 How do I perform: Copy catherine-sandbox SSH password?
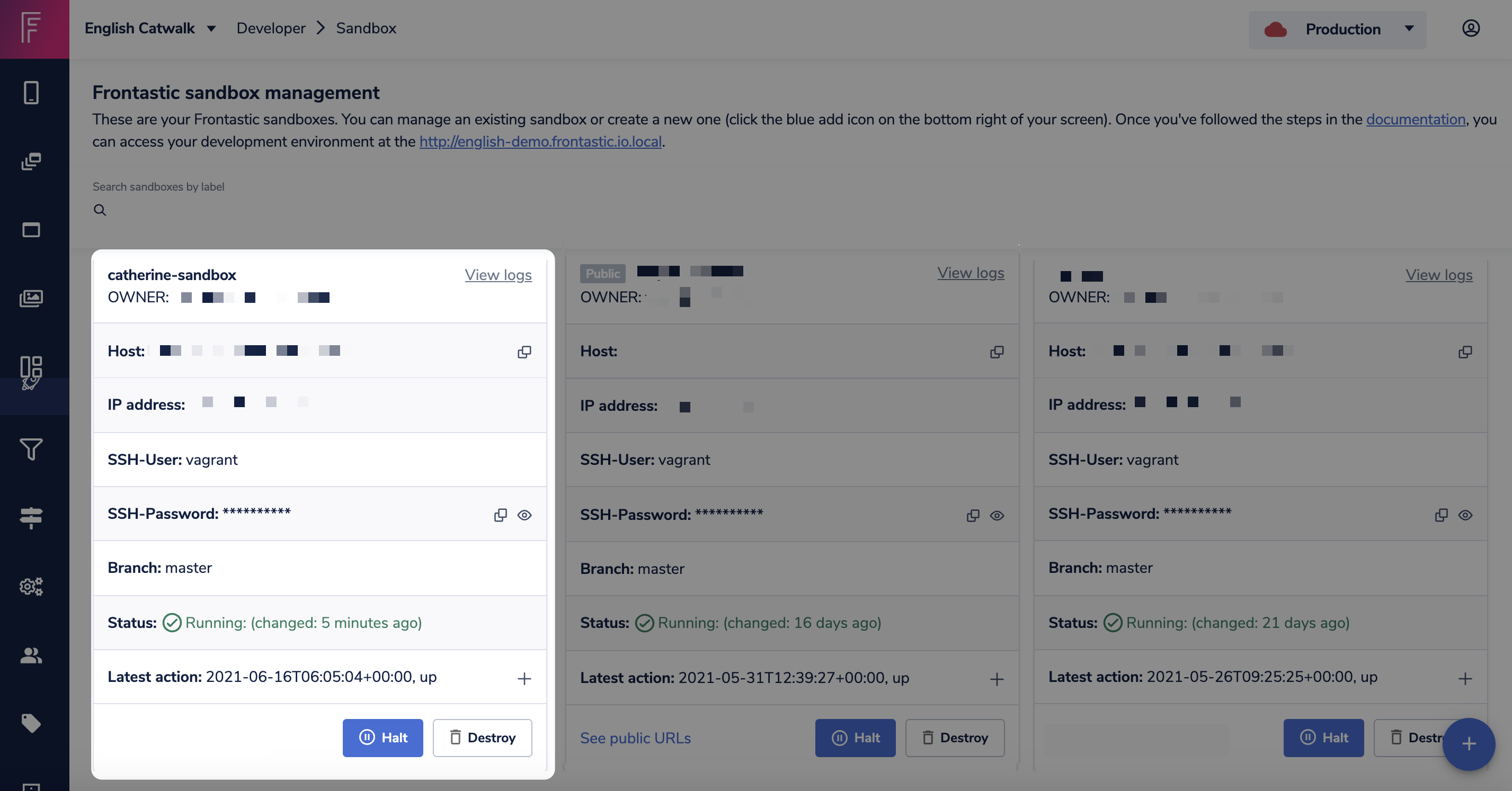500,515
